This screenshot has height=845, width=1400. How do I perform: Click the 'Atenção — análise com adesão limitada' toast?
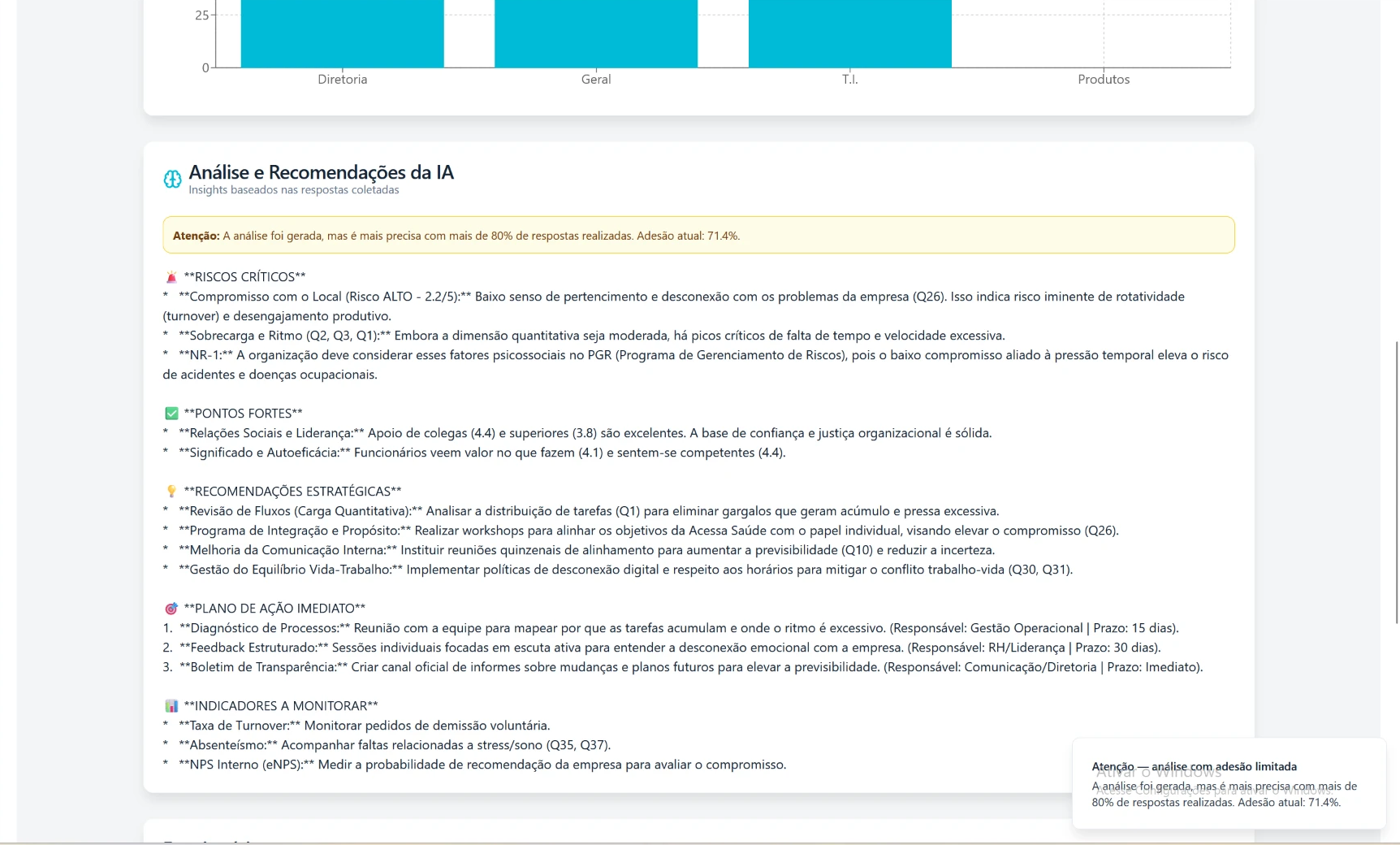(x=1229, y=784)
